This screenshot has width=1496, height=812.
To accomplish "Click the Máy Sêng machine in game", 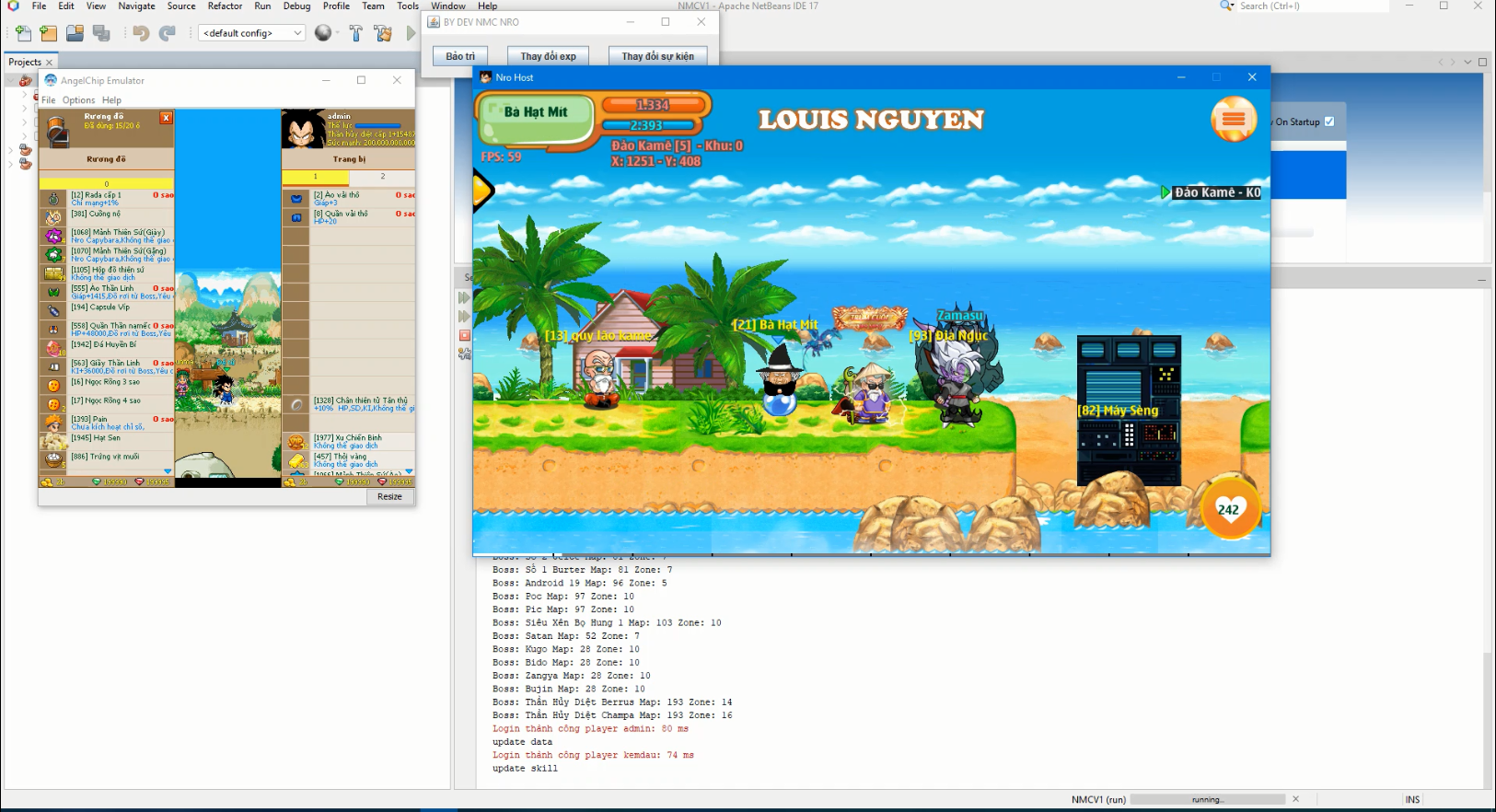I will 1129,410.
